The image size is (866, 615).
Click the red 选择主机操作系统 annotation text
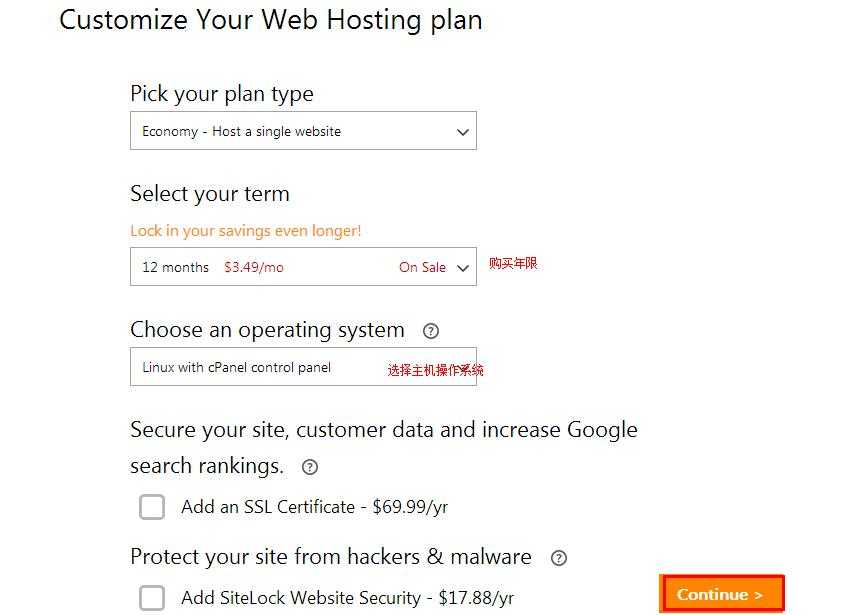[435, 370]
